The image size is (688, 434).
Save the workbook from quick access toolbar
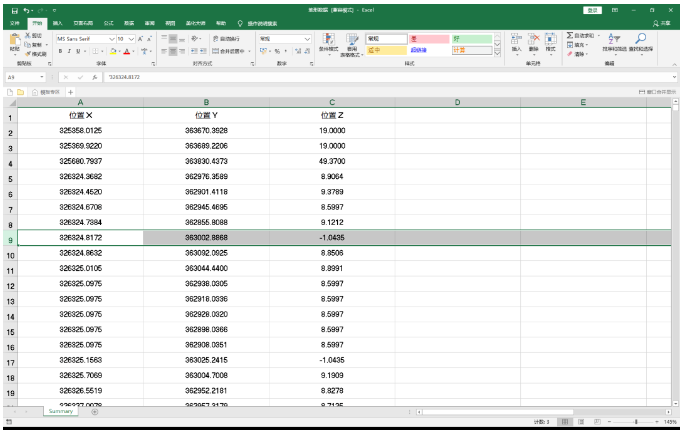click(15, 10)
